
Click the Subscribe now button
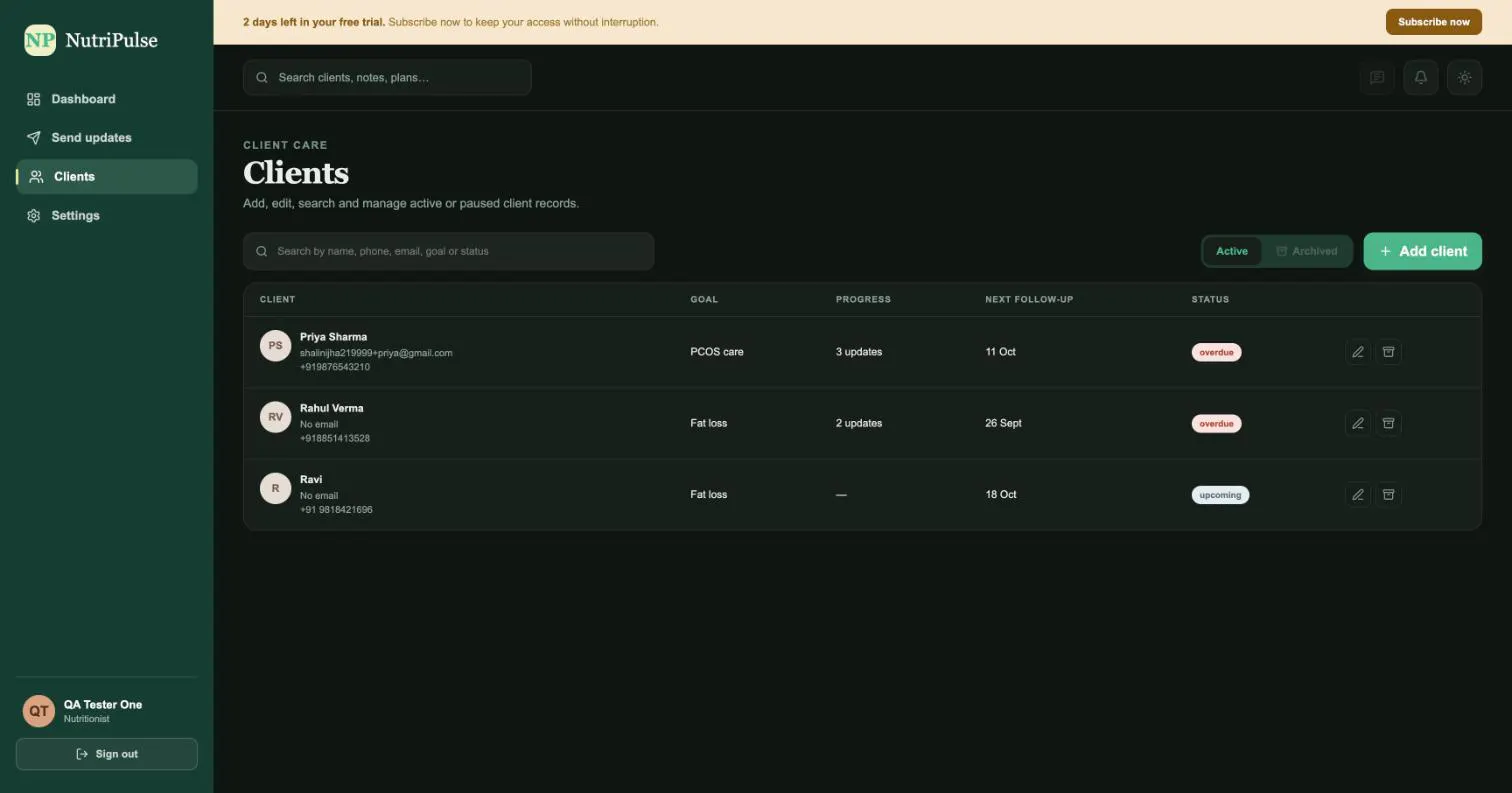1434,22
